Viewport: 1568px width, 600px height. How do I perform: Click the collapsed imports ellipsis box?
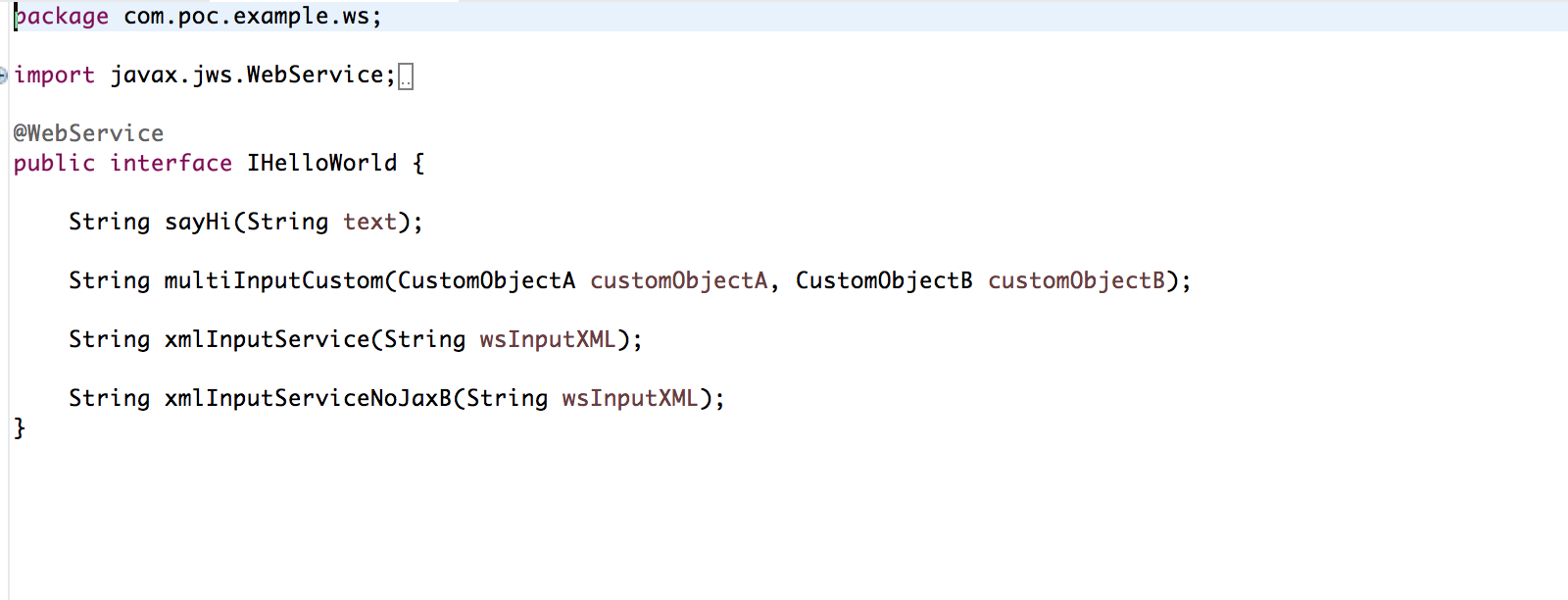click(406, 76)
